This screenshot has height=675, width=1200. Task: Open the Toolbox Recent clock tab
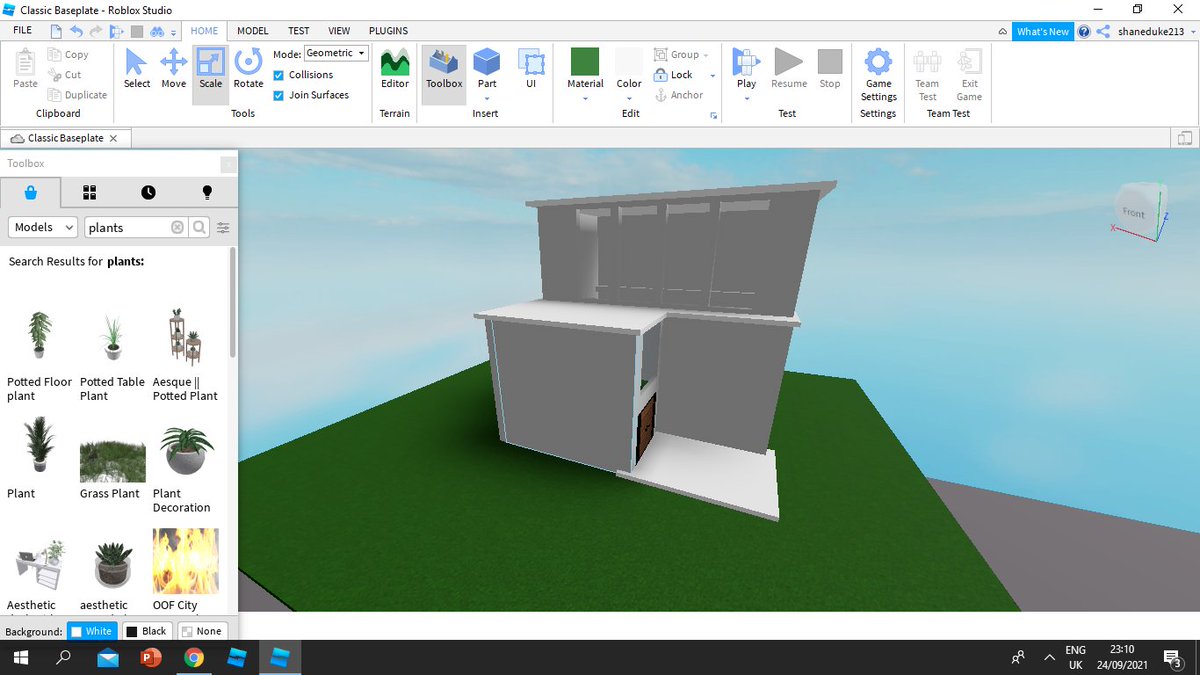[148, 192]
